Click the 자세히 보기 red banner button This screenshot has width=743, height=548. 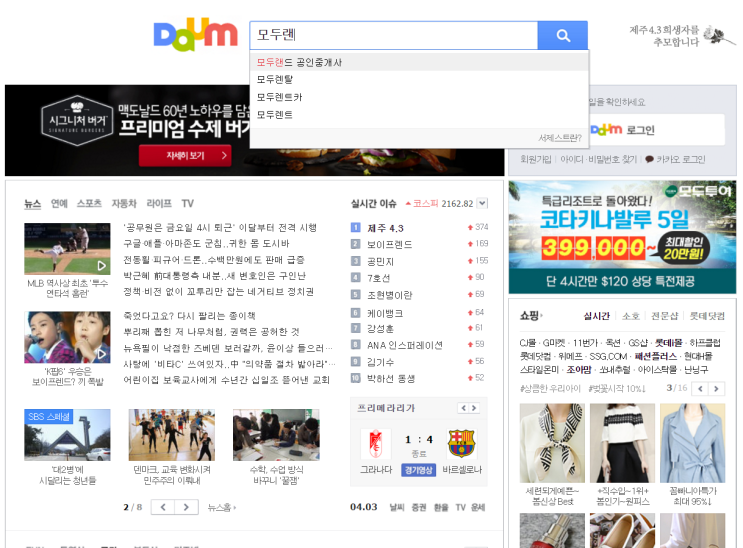click(x=185, y=155)
